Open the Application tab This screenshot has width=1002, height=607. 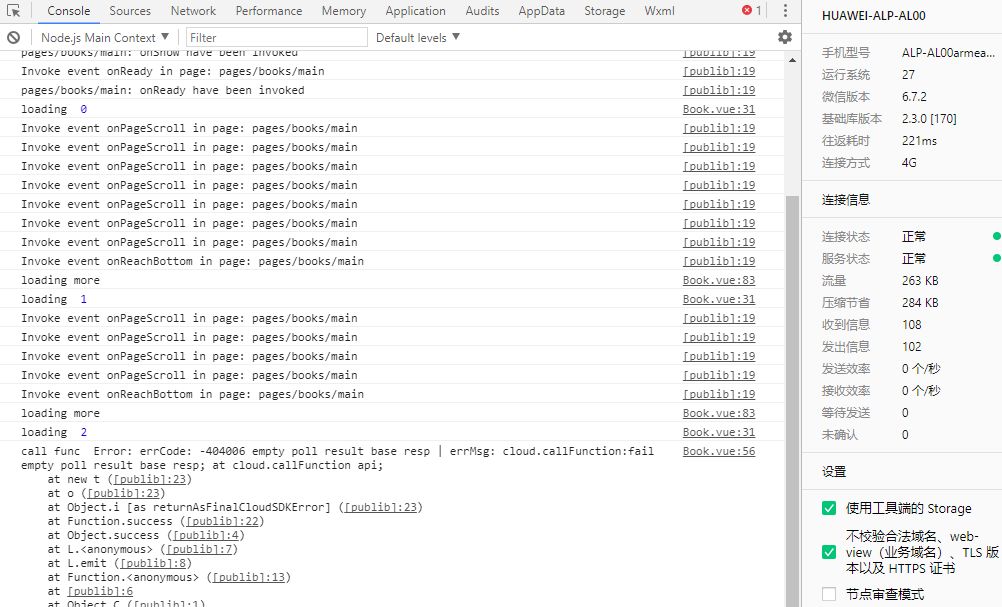coord(415,11)
